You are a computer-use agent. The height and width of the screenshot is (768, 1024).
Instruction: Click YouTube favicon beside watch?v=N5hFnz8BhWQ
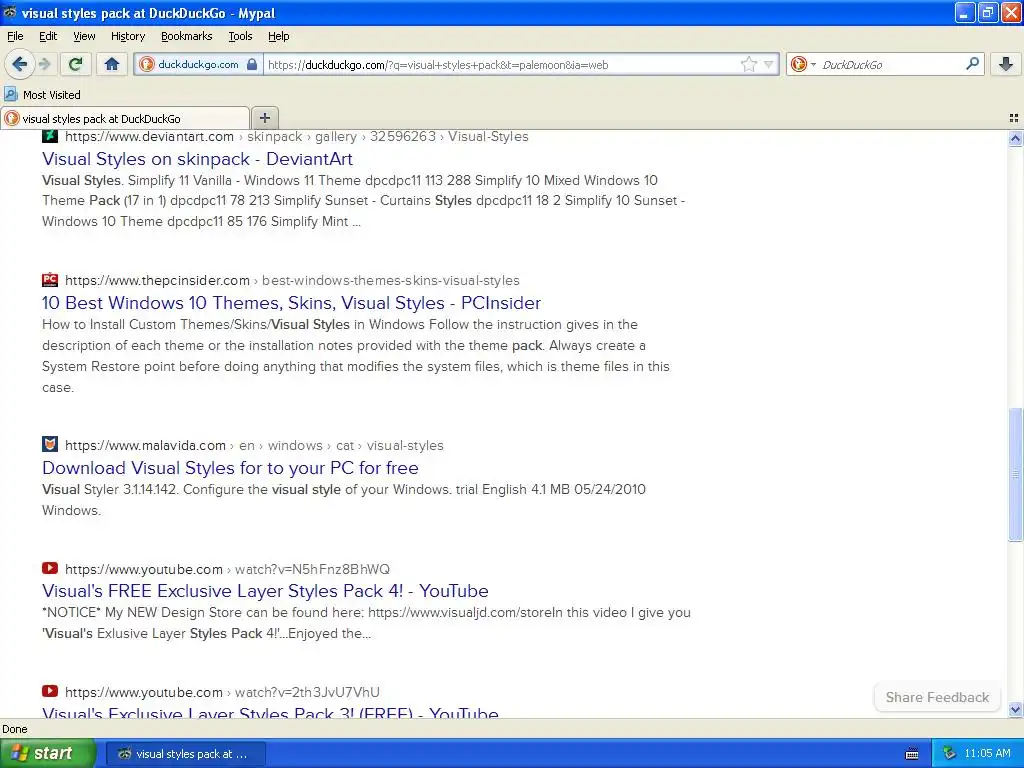[50, 568]
